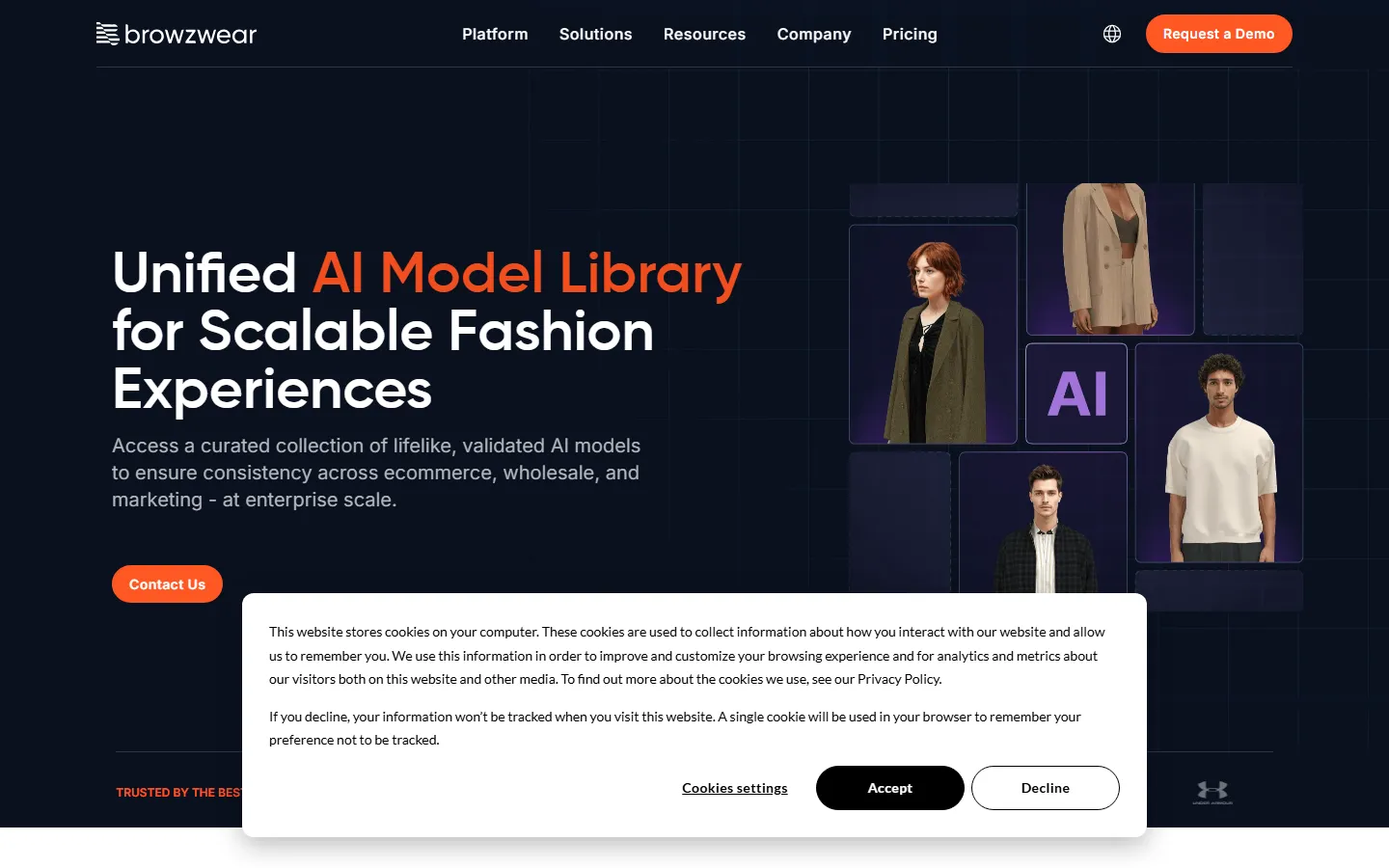Open the Solutions menu

(x=596, y=34)
